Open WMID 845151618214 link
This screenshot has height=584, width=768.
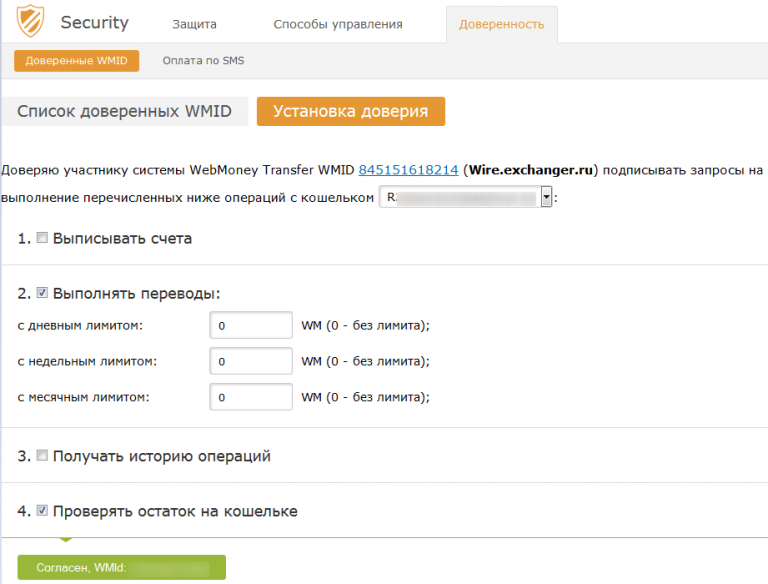(408, 171)
